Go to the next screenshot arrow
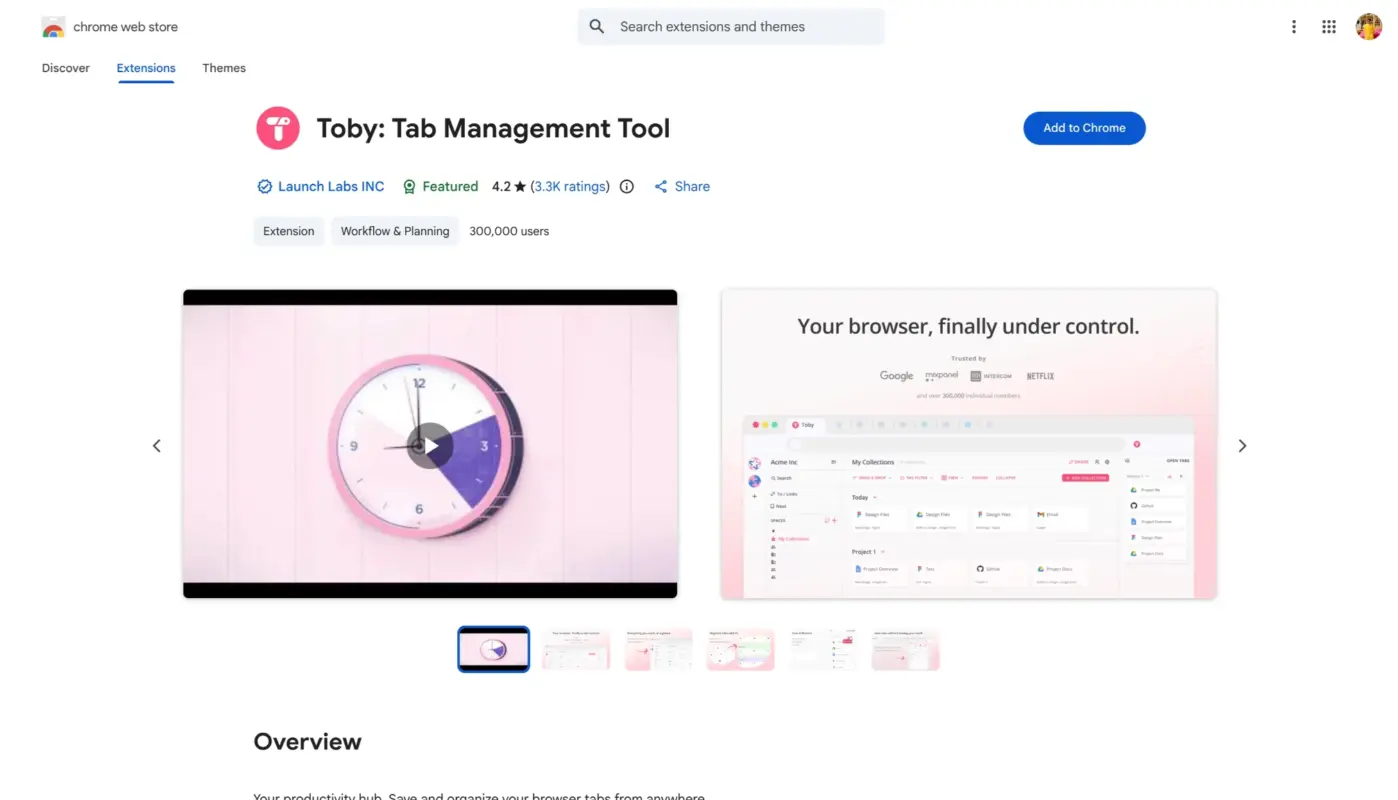 tap(1242, 446)
